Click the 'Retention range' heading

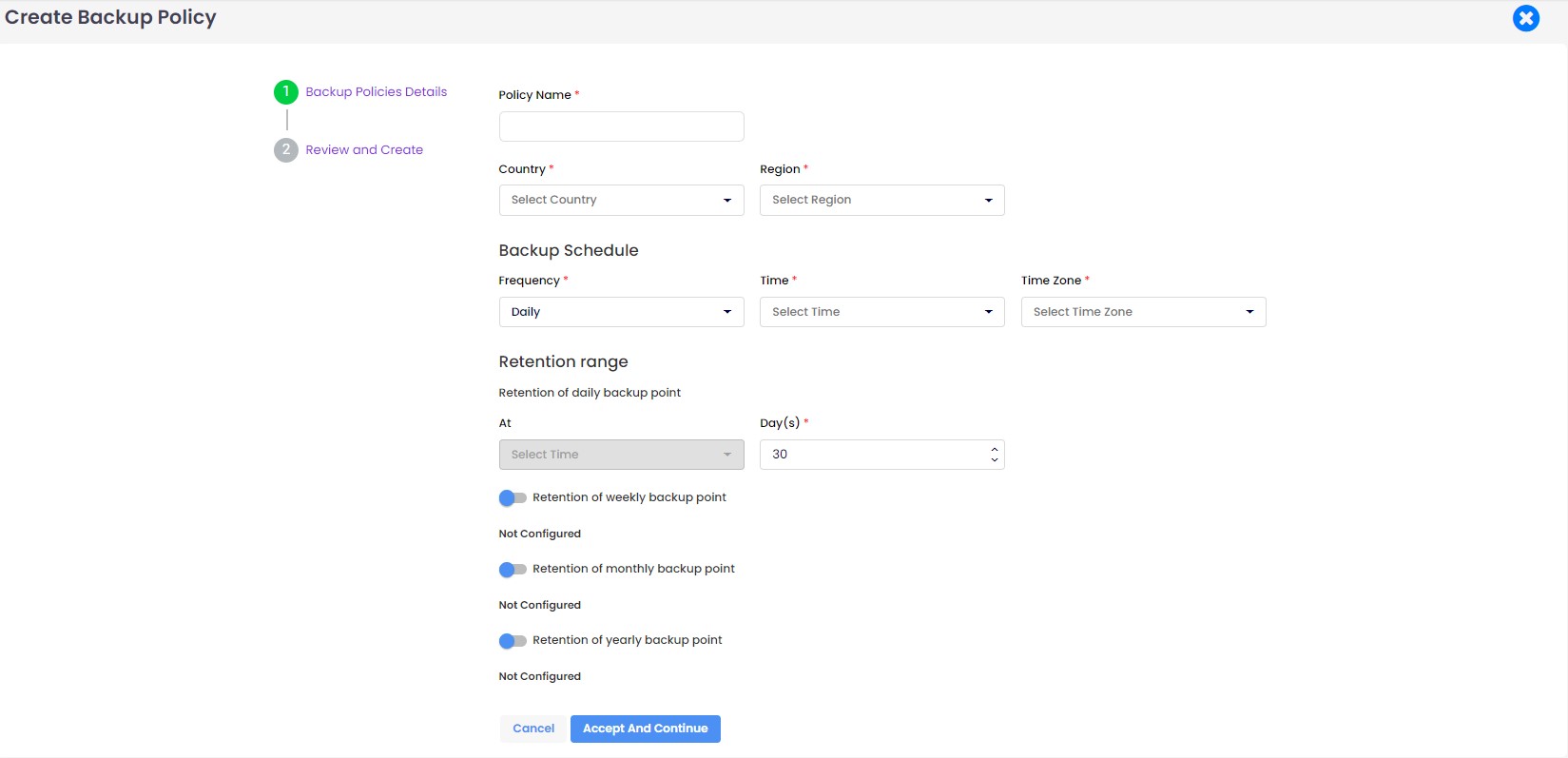pos(563,361)
